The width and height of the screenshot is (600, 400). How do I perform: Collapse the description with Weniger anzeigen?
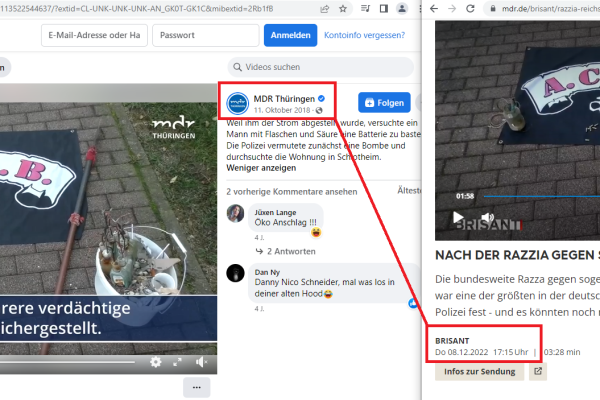[x=261, y=168]
